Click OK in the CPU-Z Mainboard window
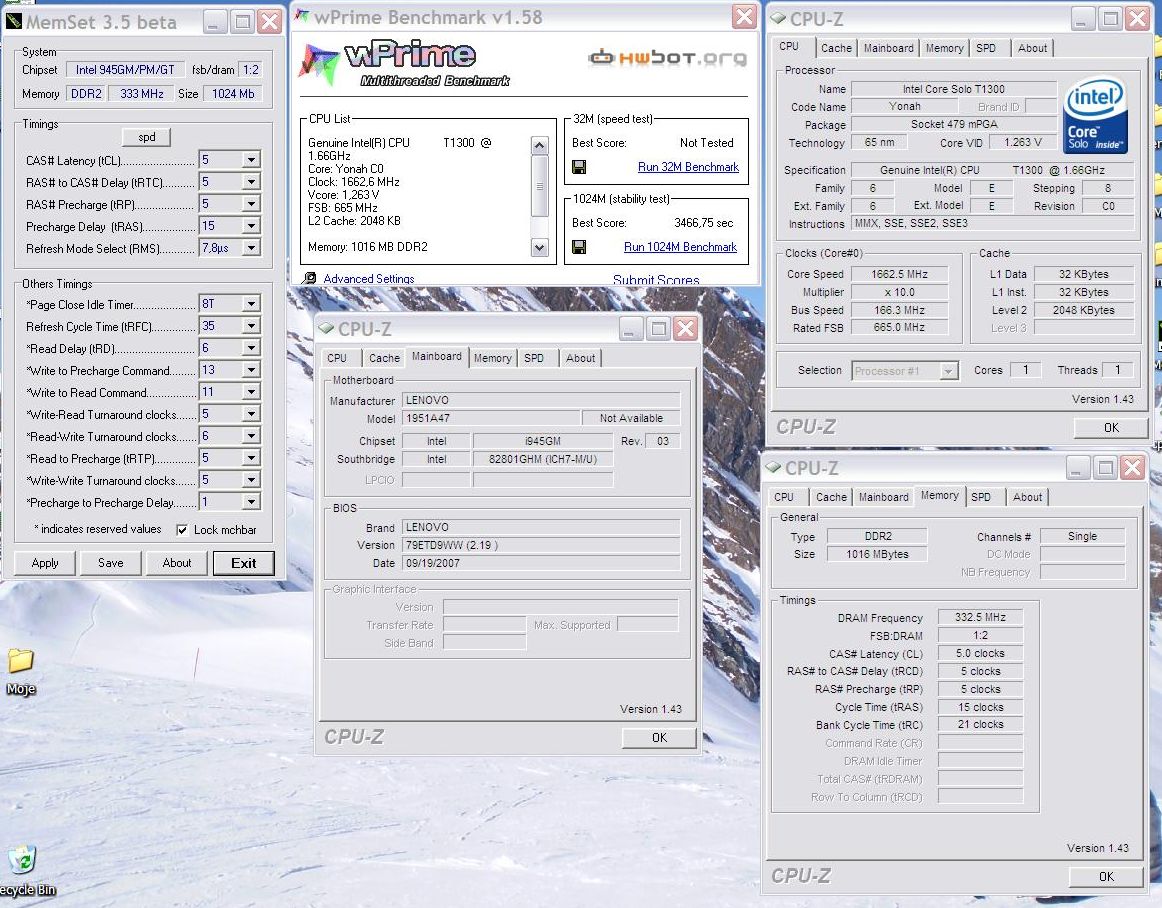Screen dimensions: 1162x908 pos(659,738)
